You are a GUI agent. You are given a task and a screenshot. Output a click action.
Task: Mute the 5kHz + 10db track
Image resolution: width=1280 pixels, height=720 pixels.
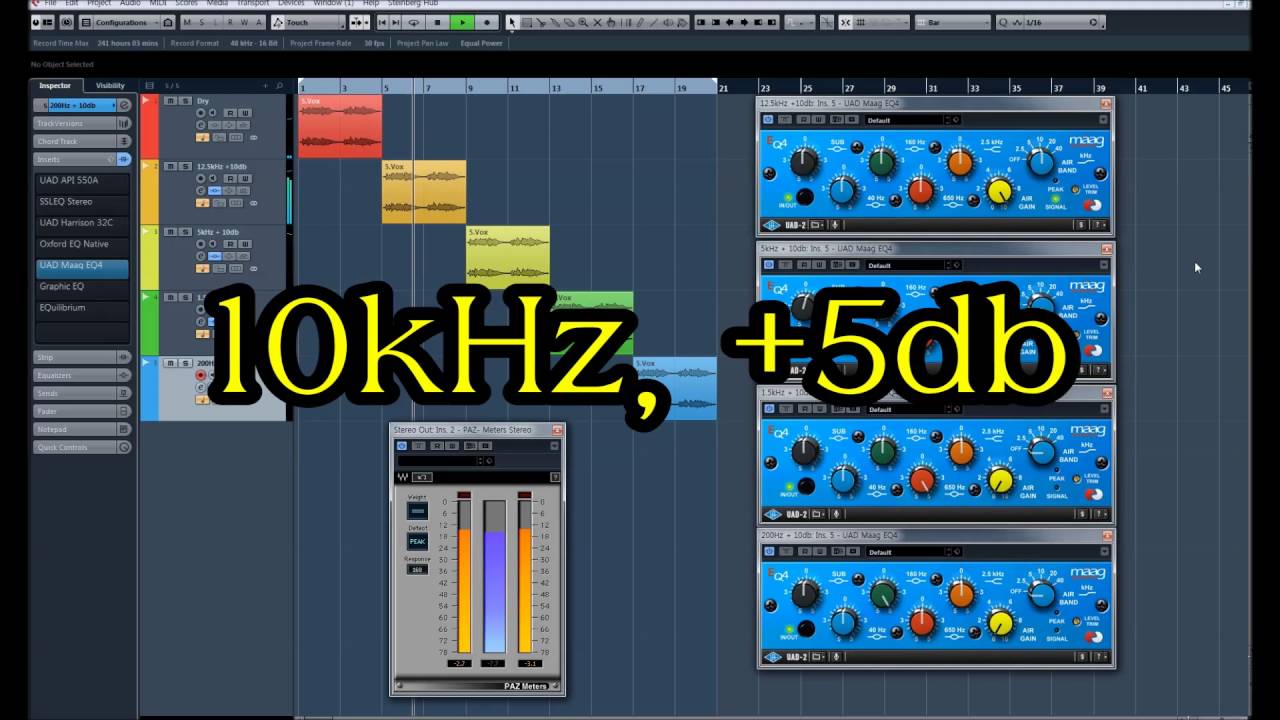click(171, 232)
